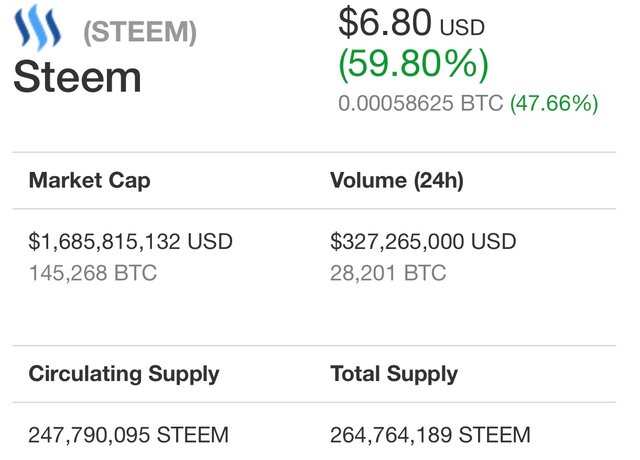Click the 0.00058625 BTC price
640x460 pixels.
pos(420,103)
